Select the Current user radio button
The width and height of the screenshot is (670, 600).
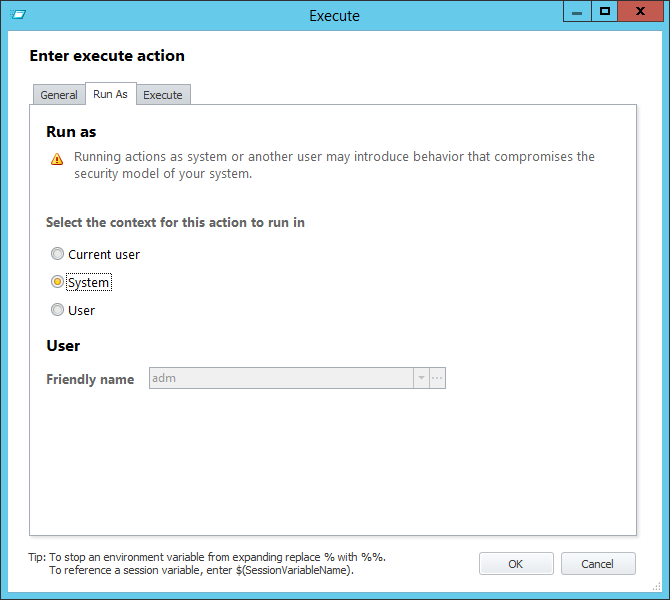[x=58, y=254]
